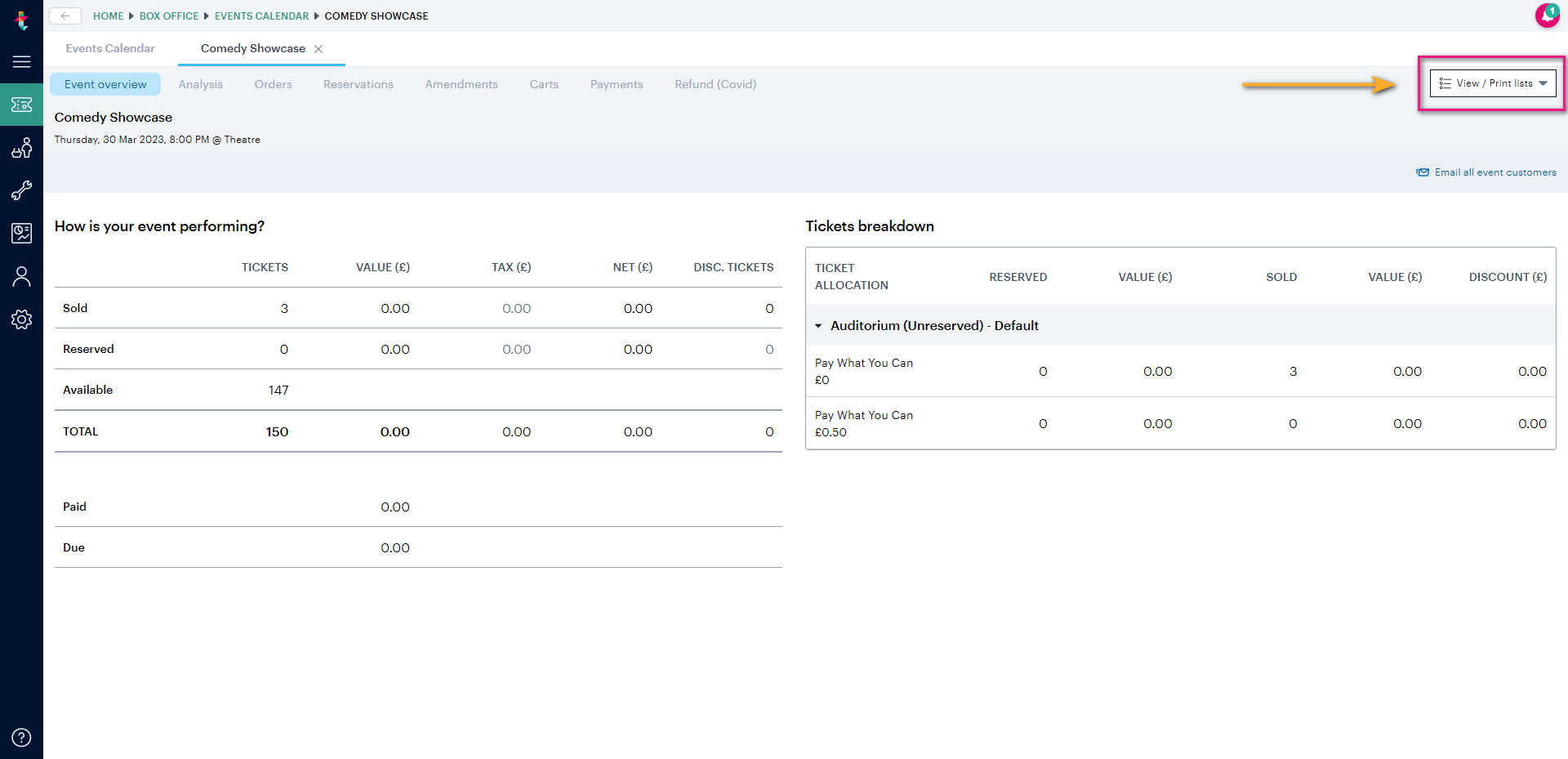Open the settings gear icon in sidebar
This screenshot has height=759, width=1568.
point(21,319)
